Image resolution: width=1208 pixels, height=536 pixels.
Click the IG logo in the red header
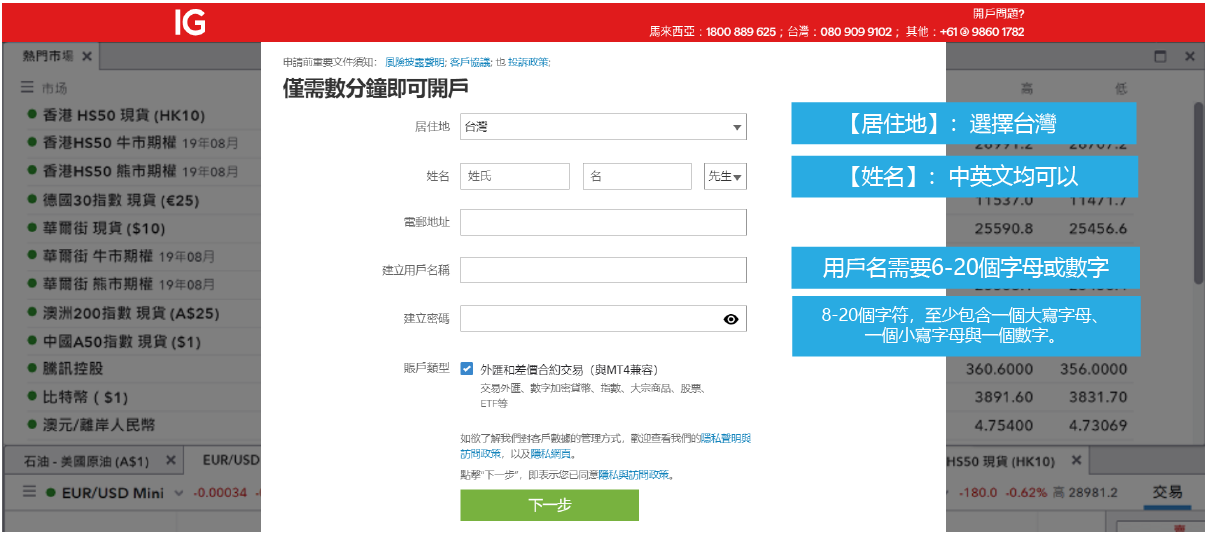click(190, 23)
